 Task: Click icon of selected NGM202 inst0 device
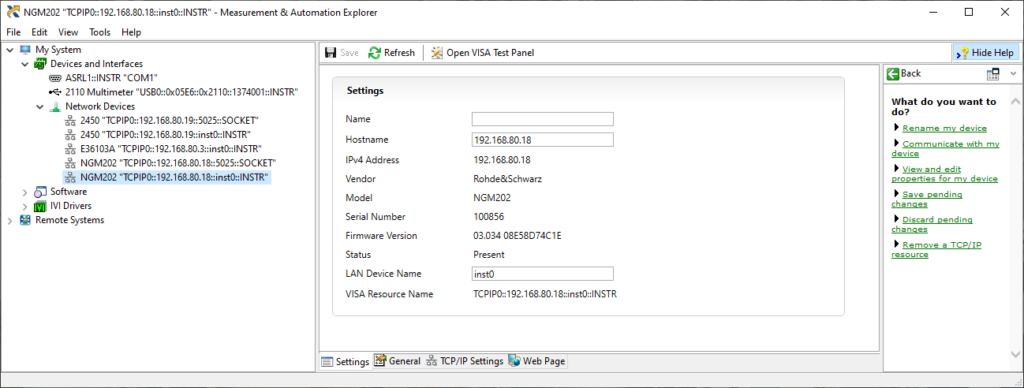tap(70, 178)
